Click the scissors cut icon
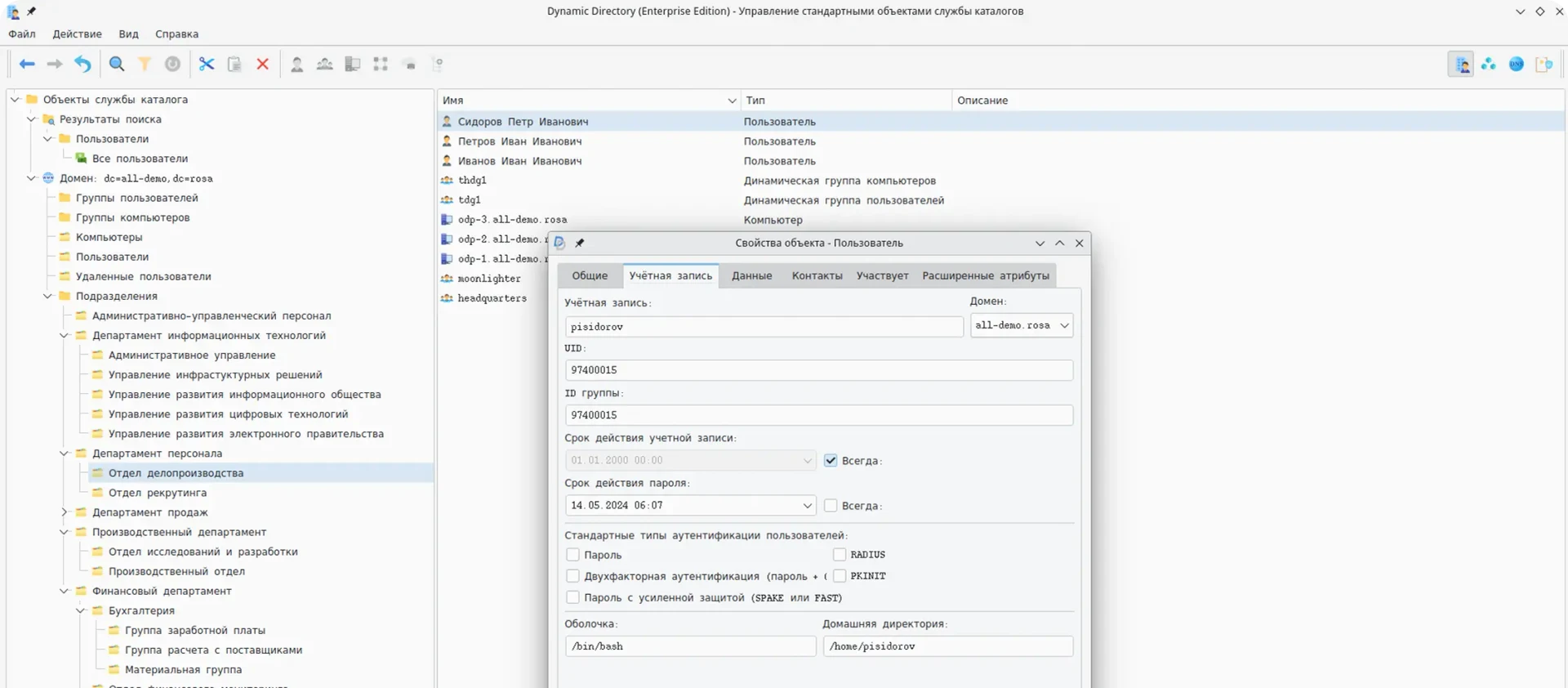 coord(207,64)
